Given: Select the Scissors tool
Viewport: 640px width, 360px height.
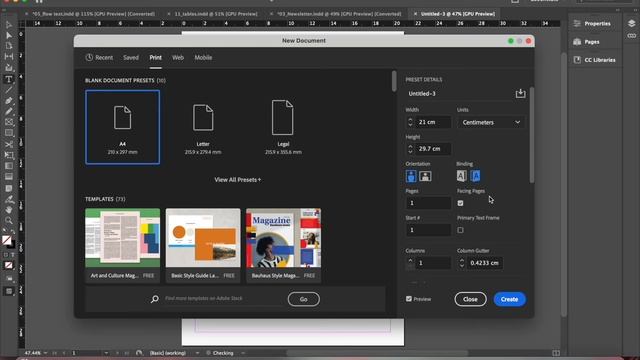Looking at the screenshot, I should (x=9, y=144).
